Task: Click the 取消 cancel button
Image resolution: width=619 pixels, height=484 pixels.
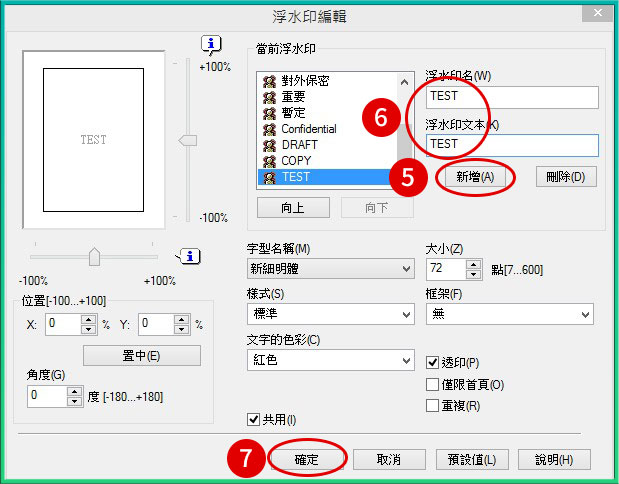Action: [x=389, y=460]
